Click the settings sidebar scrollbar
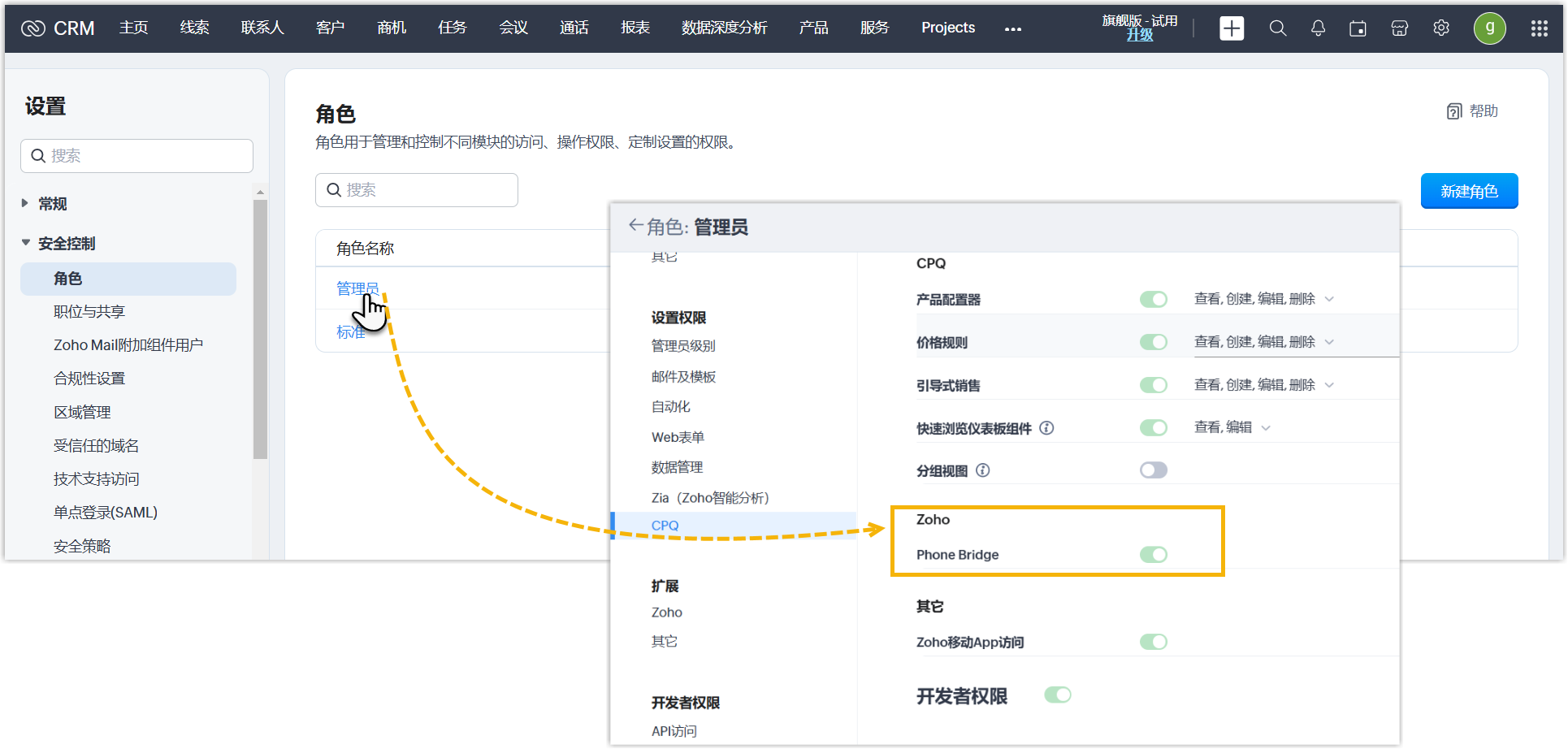This screenshot has width=1568, height=749. tap(260, 325)
